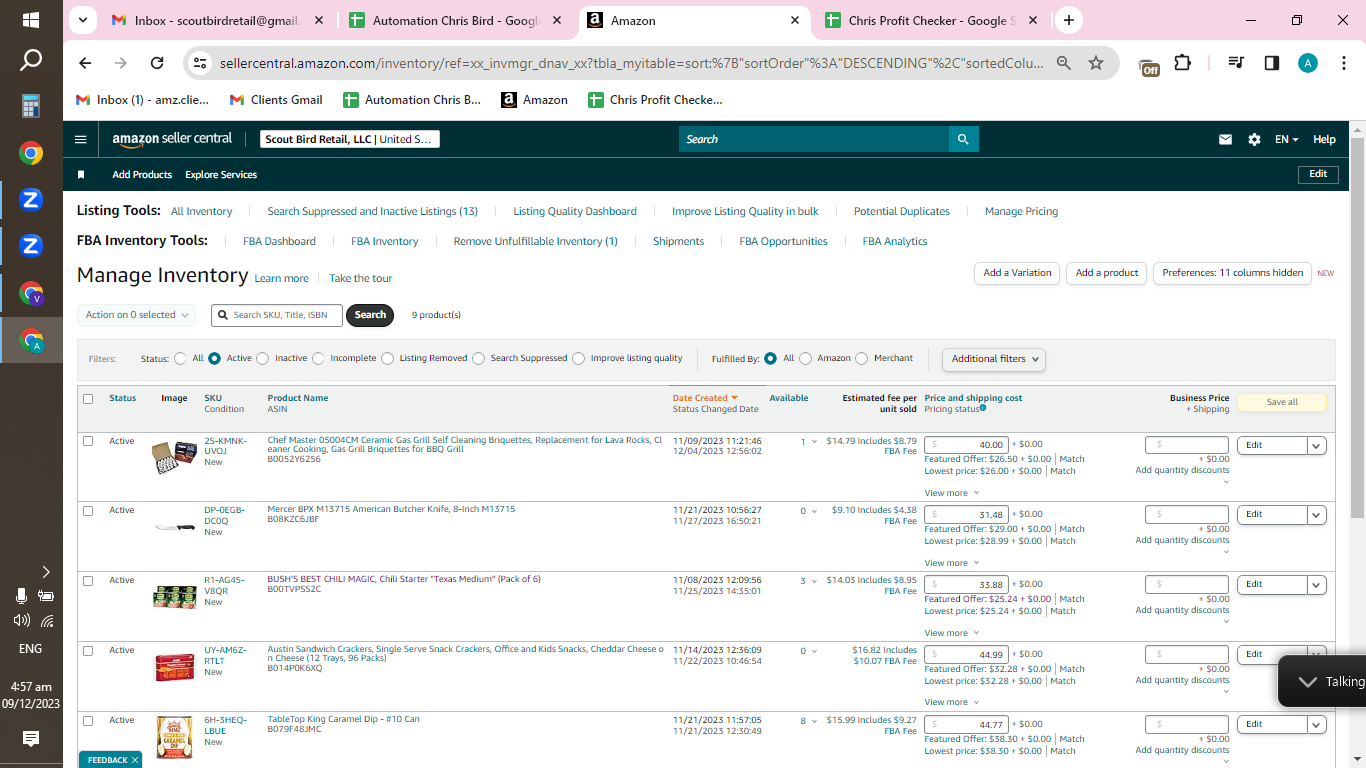Viewport: 1366px width, 768px height.
Task: Open the Chrome profile avatar A
Action: pos(1307,63)
